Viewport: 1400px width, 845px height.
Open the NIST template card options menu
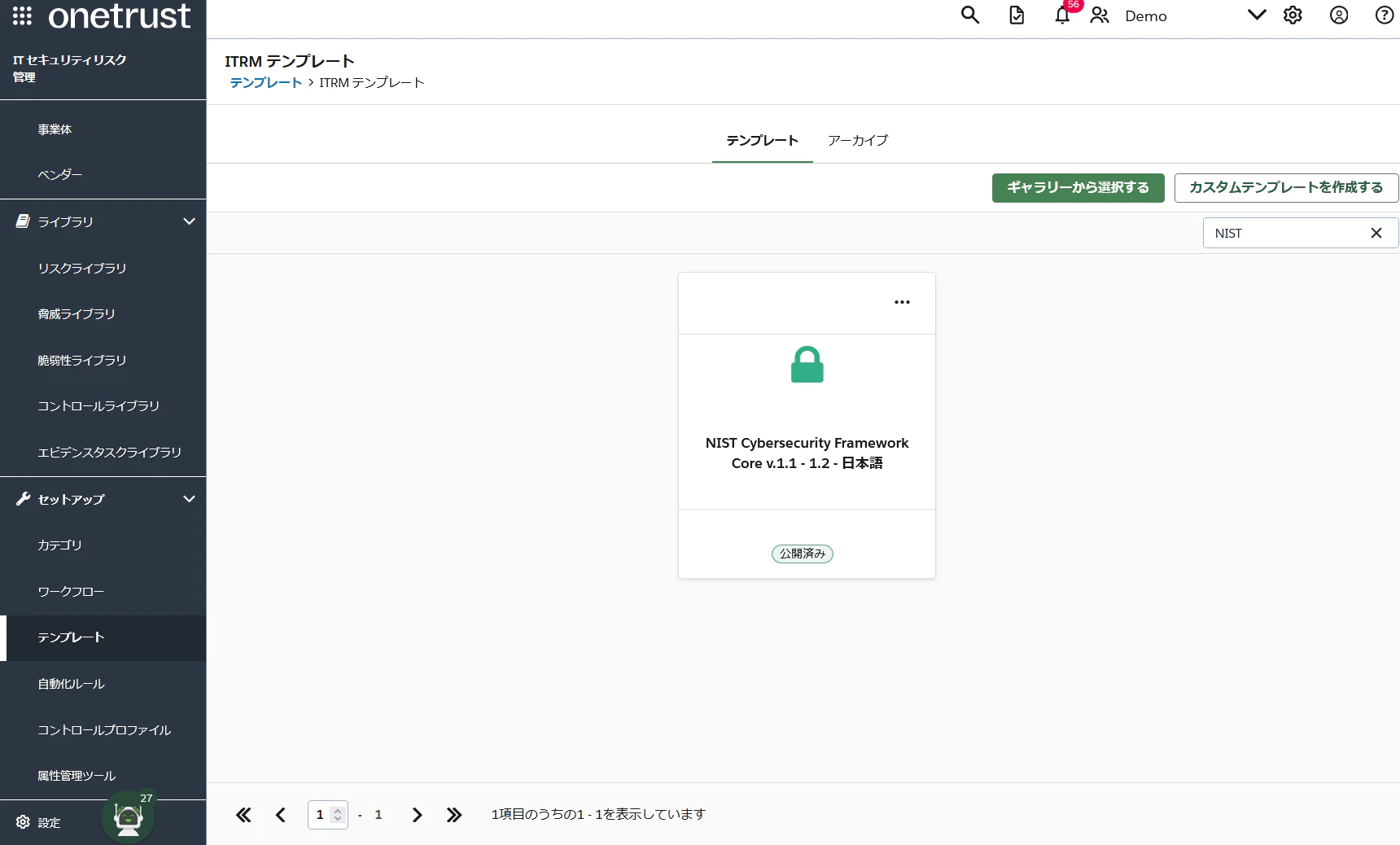(902, 303)
